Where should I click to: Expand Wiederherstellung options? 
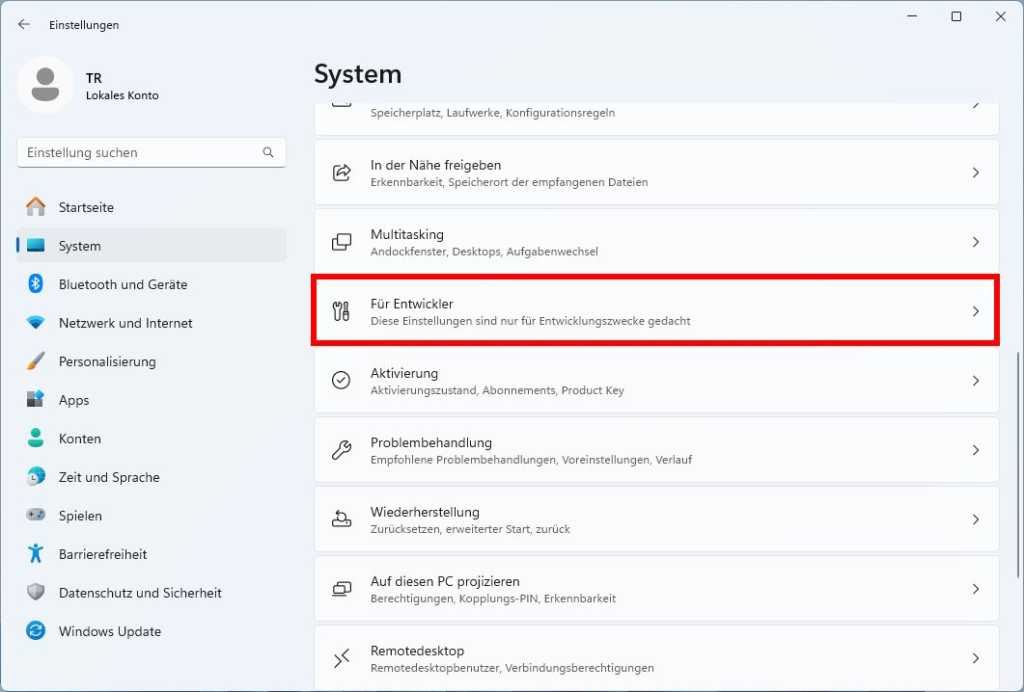656,519
